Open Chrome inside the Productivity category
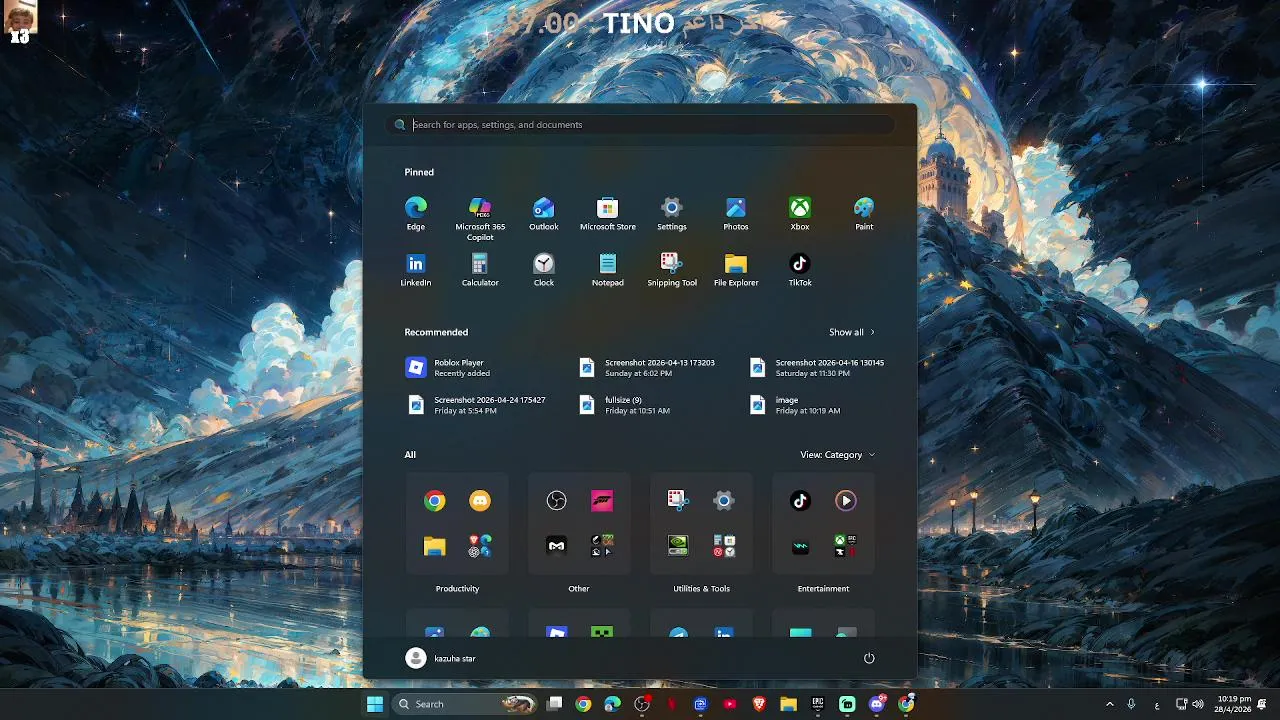 (x=434, y=501)
